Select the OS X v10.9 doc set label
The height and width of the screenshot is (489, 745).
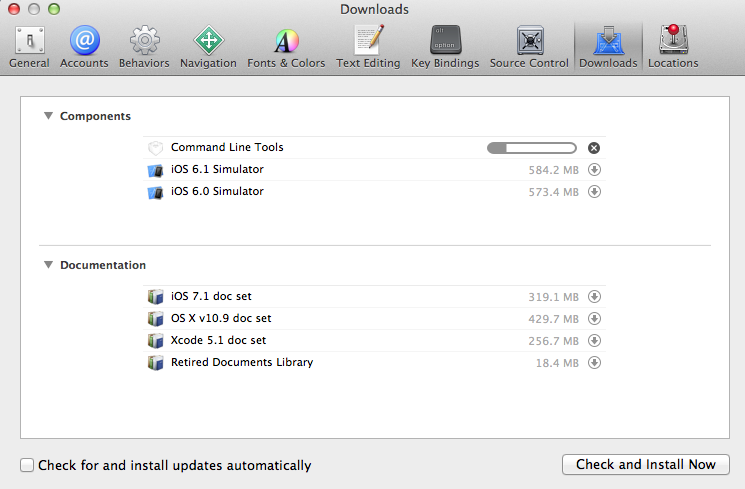pyautogui.click(x=221, y=318)
